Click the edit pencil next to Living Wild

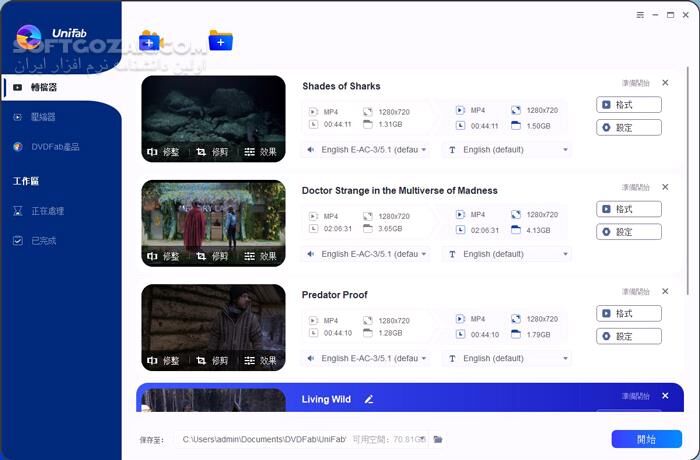point(369,399)
